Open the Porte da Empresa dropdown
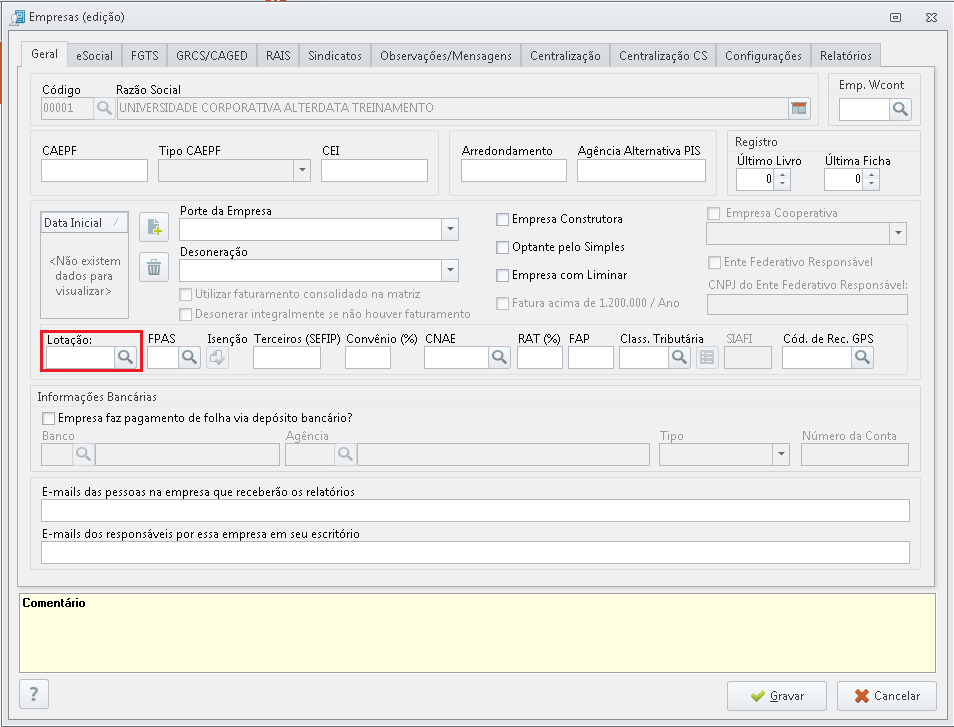The image size is (954, 727). [x=450, y=229]
